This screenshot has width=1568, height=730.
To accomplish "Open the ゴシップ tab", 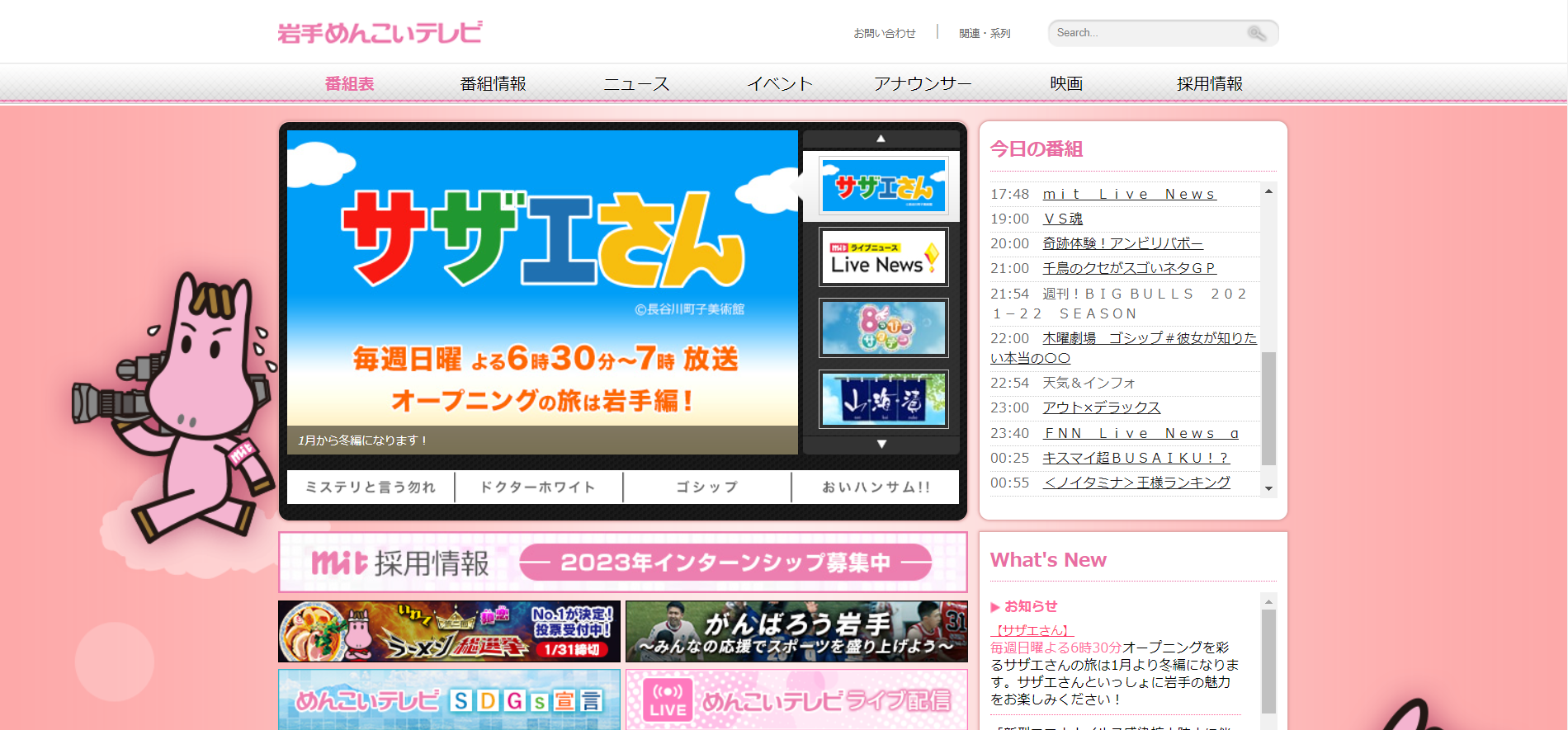I will tap(707, 487).
